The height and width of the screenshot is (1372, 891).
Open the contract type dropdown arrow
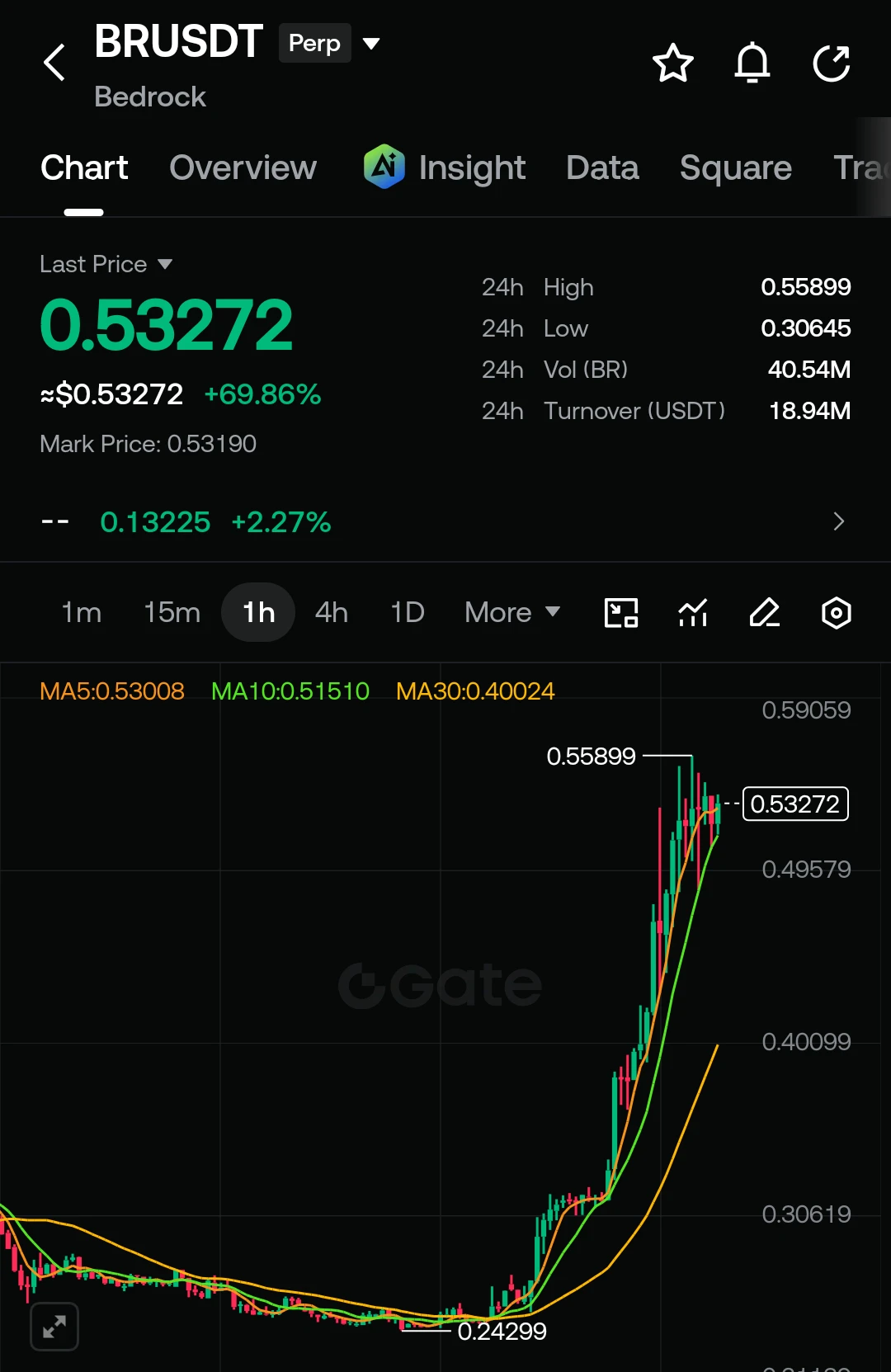(371, 43)
